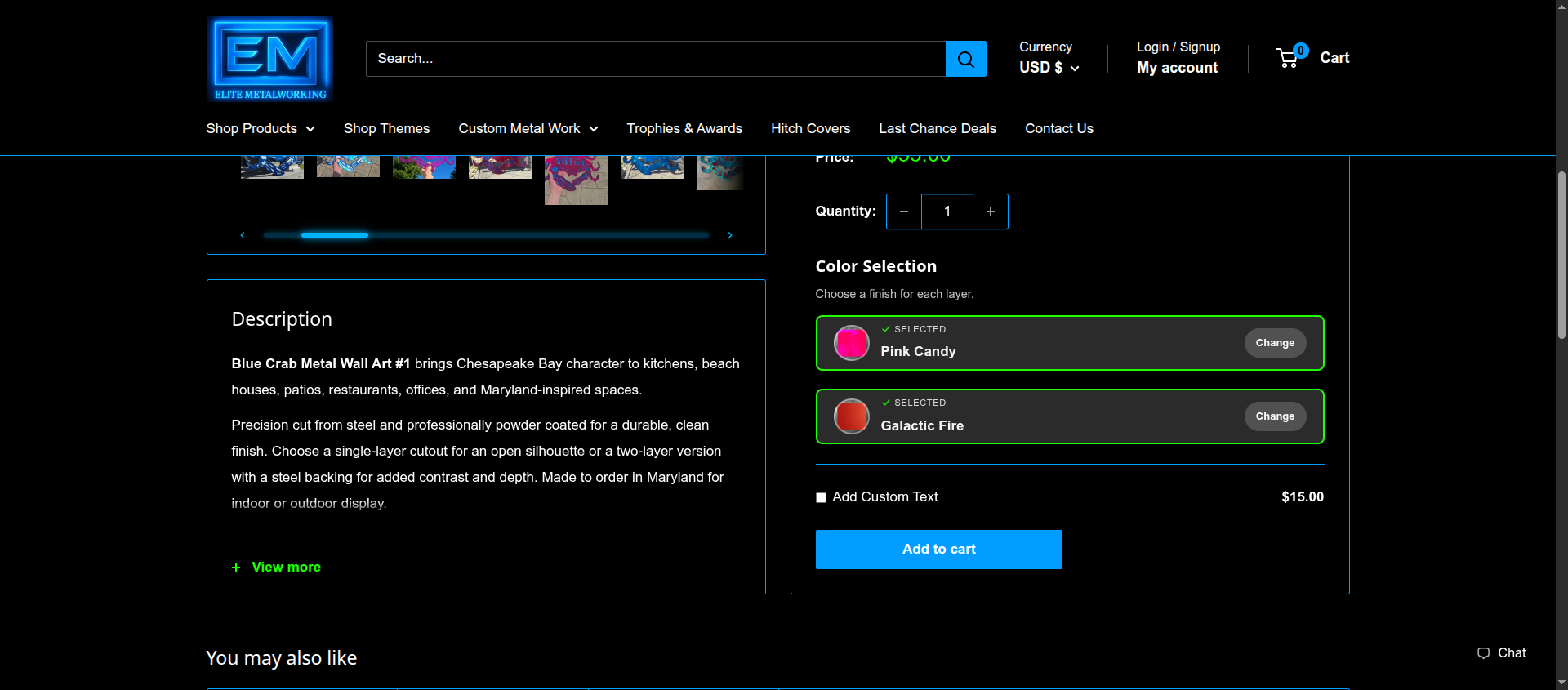Open Last Chance Deals

[938, 129]
